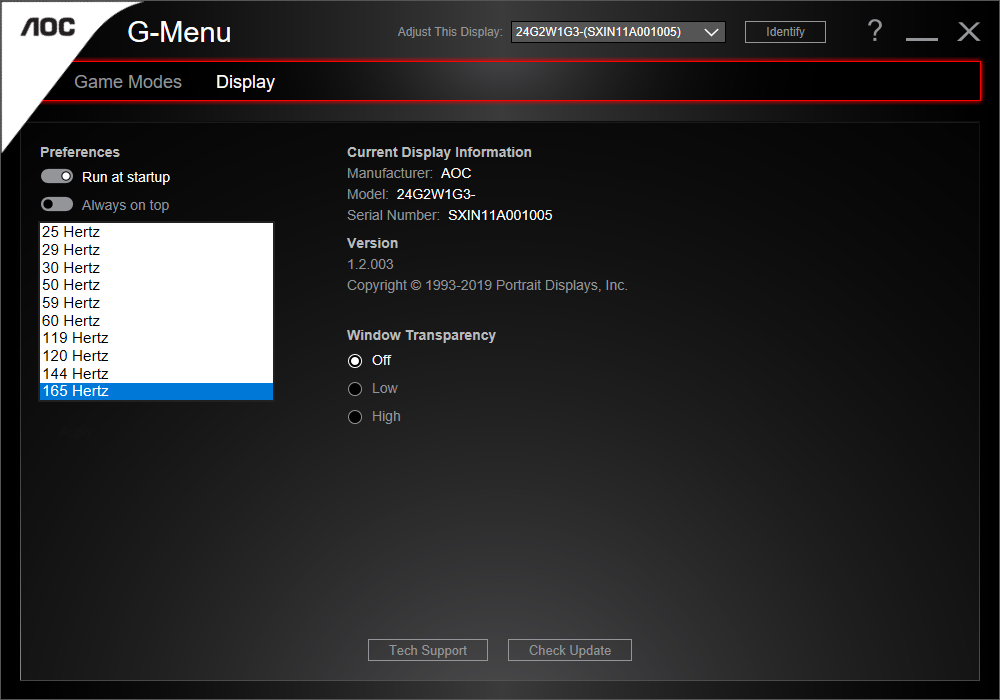This screenshot has width=1000, height=700.
Task: Select 59 Hertz refresh rate
Action: pos(156,303)
